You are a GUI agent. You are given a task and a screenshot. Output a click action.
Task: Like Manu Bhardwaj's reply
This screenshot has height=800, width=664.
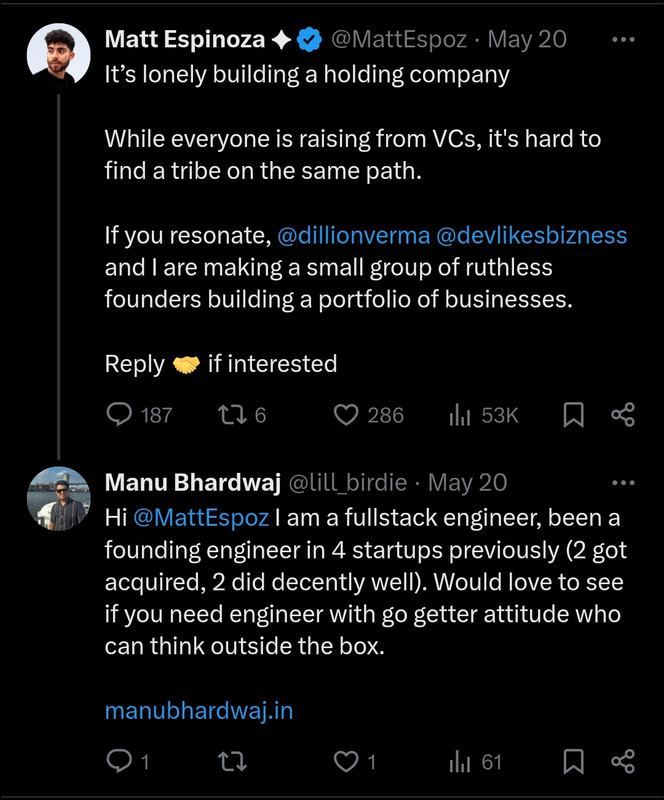point(346,762)
